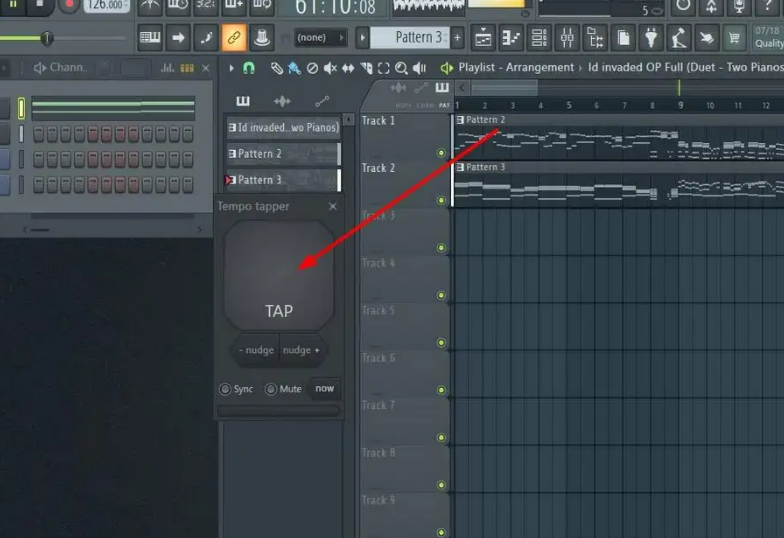Select Pattern 3 in the picker list
Screen dimensions: 784x538
(284, 180)
